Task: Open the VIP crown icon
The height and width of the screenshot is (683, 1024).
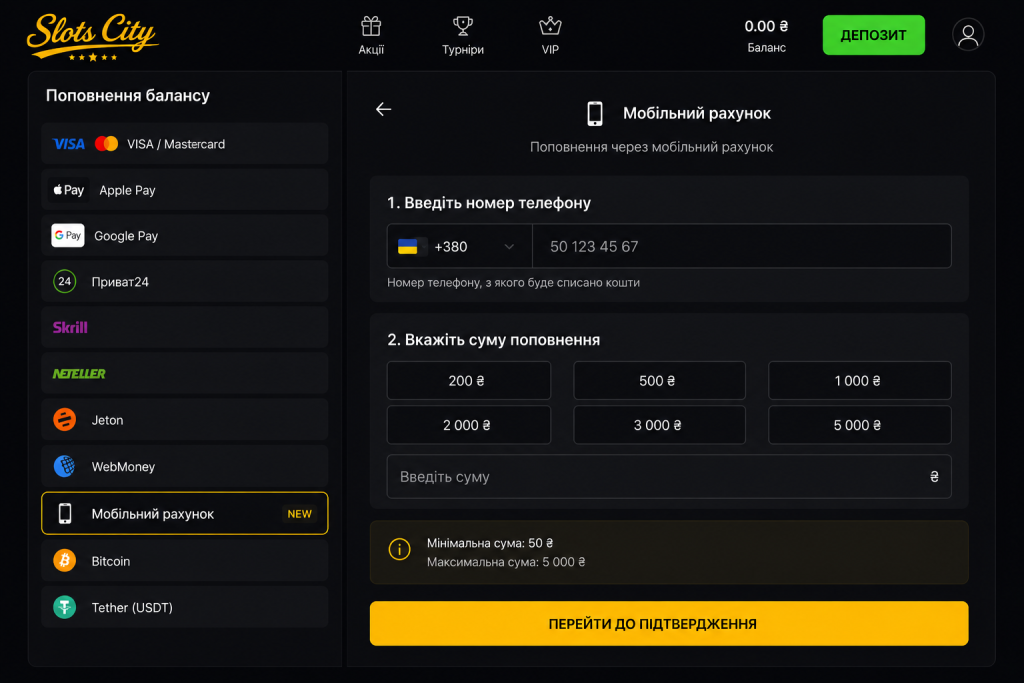Action: (x=550, y=27)
